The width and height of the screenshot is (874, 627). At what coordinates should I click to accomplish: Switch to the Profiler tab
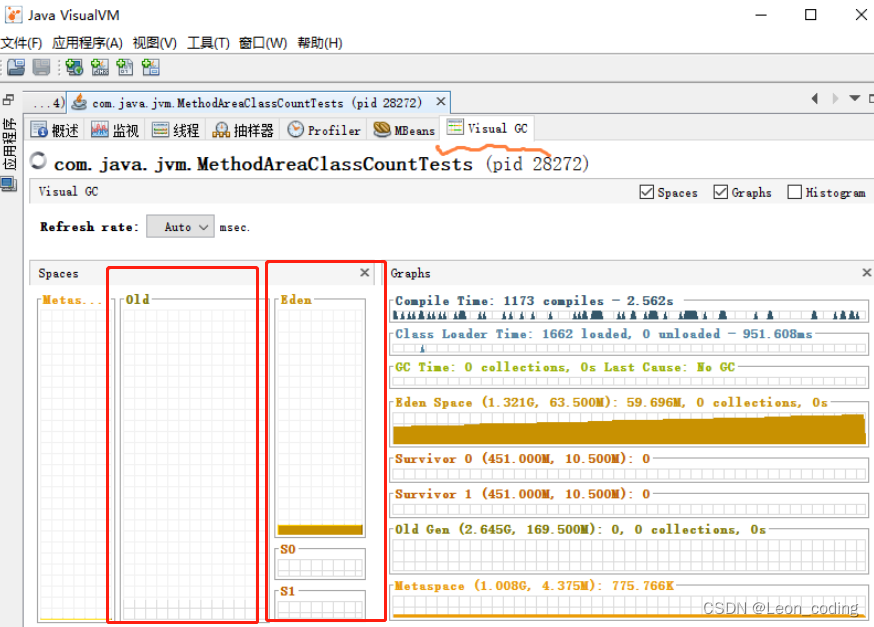(x=324, y=130)
